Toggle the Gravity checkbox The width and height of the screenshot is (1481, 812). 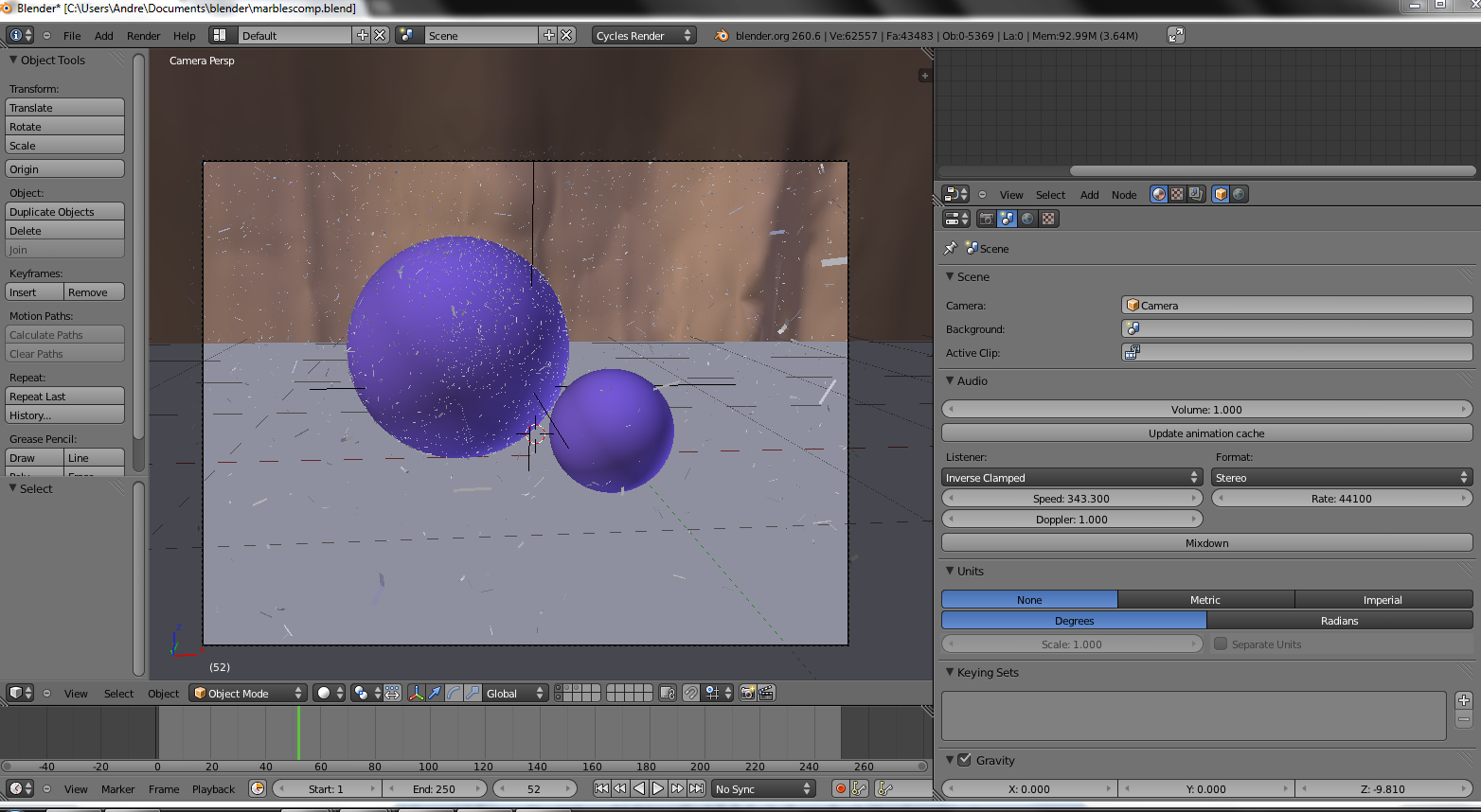965,760
